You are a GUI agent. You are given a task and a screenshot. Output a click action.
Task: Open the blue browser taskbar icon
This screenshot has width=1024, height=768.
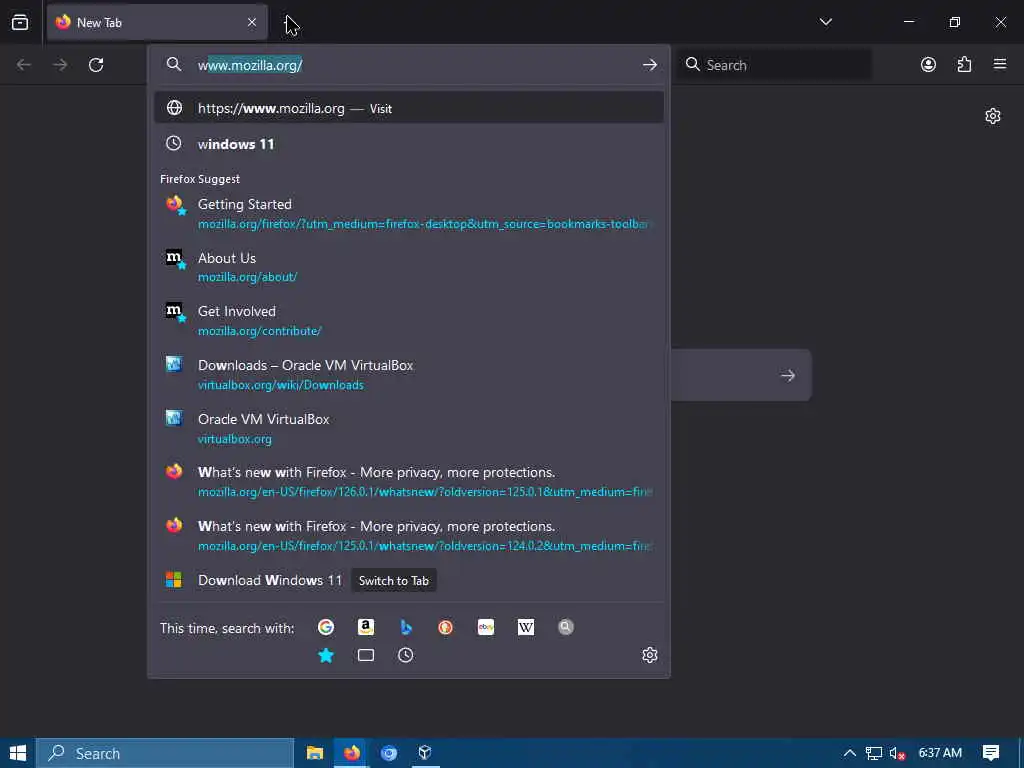pyautogui.click(x=389, y=753)
